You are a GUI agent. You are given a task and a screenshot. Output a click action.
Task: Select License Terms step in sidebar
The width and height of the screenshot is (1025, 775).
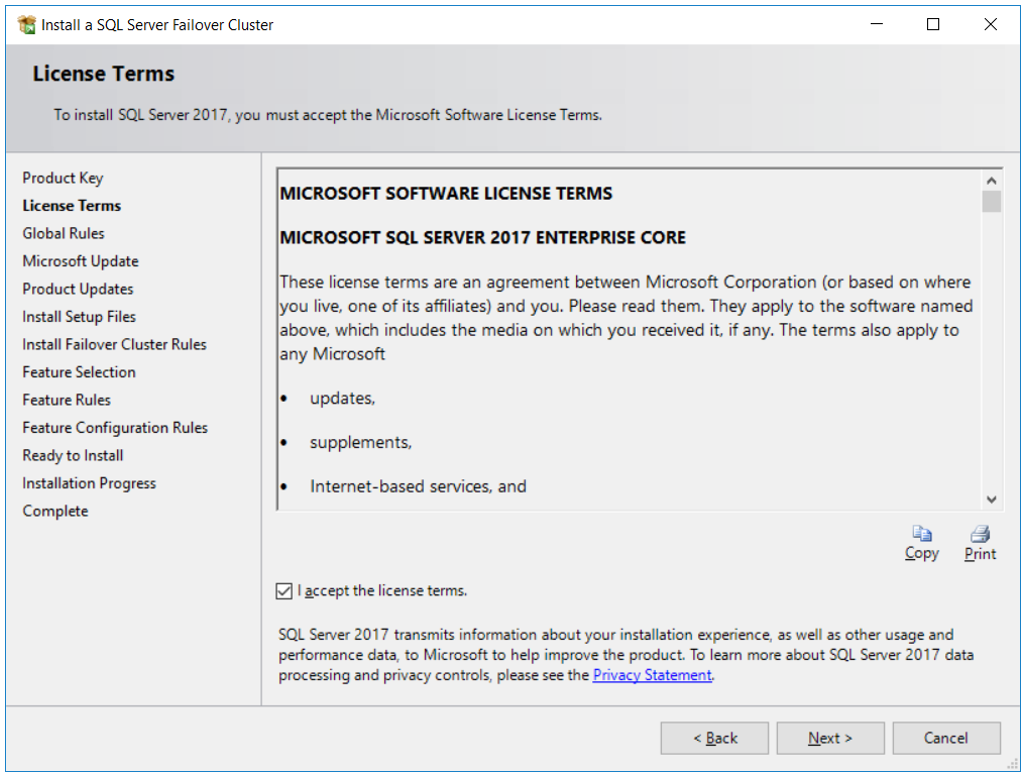(72, 206)
